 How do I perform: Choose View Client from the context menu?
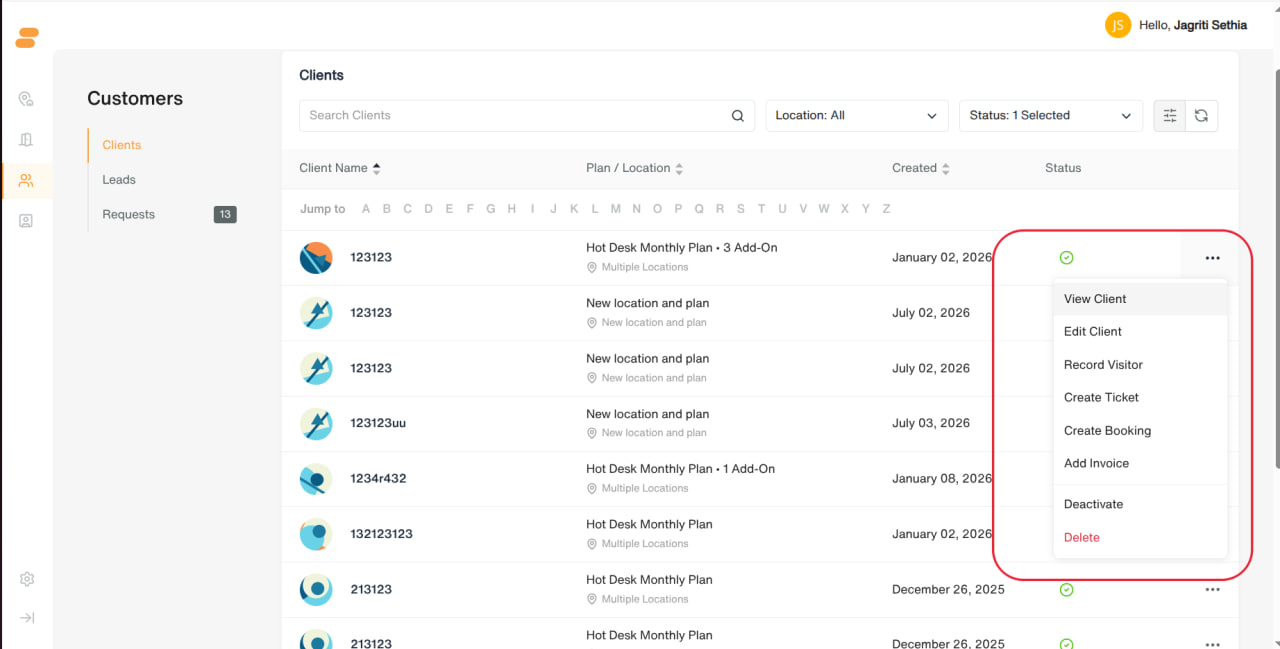(x=1095, y=299)
